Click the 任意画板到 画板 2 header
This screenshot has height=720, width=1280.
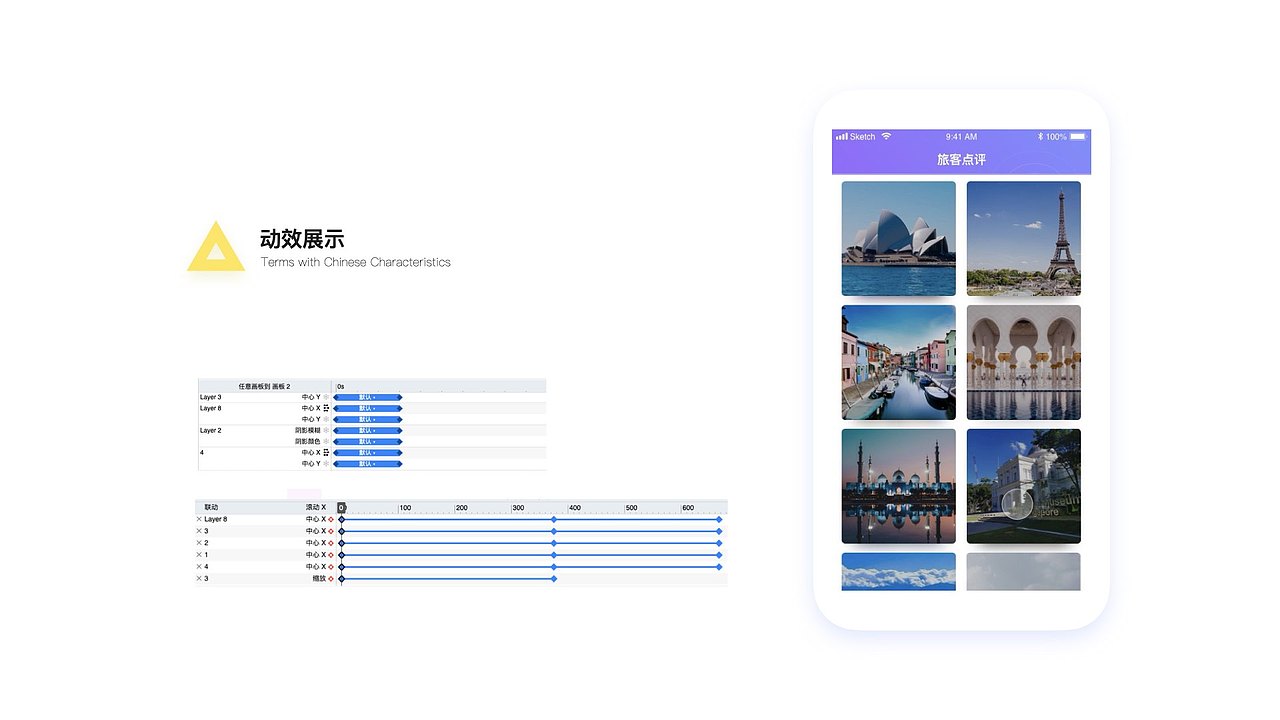pos(264,386)
